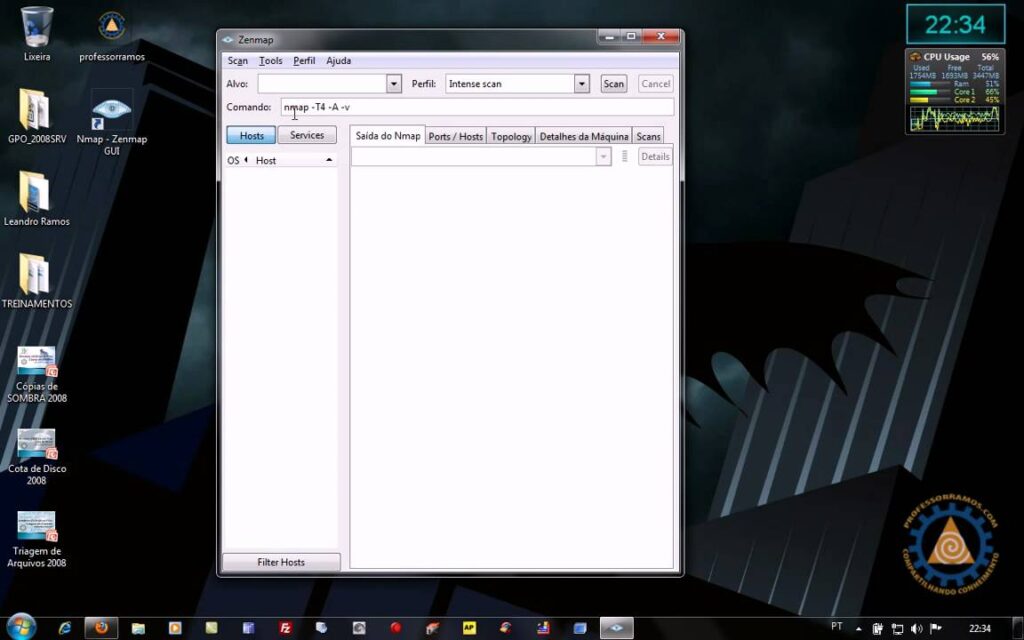The image size is (1024, 640).
Task: Click the Scan button to start scanning
Action: pos(613,84)
